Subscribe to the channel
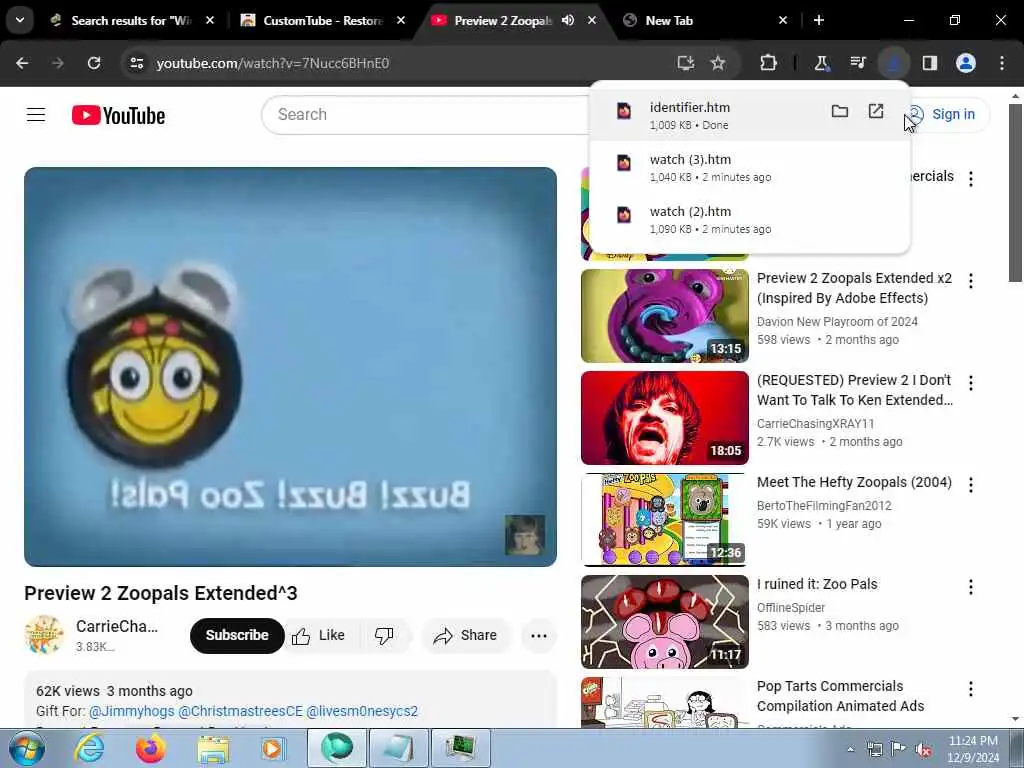The height and width of the screenshot is (768, 1024). 237,635
